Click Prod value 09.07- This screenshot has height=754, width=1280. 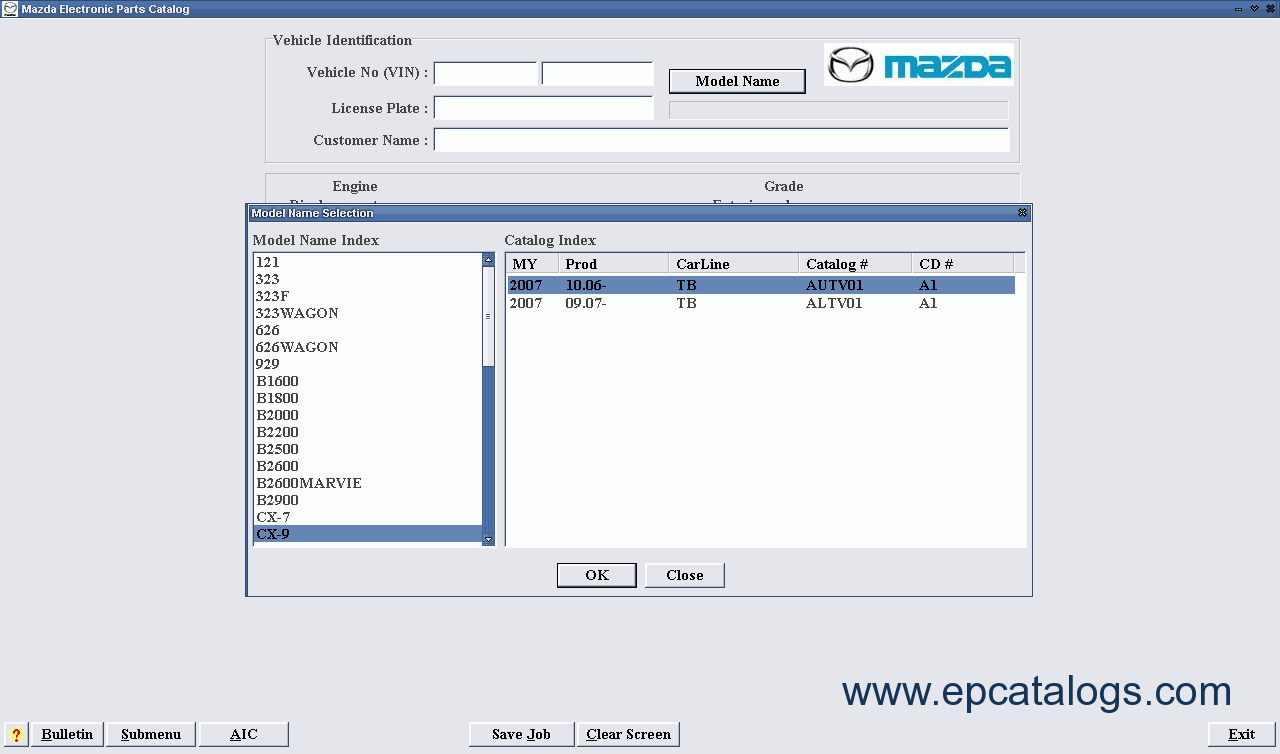pos(586,303)
